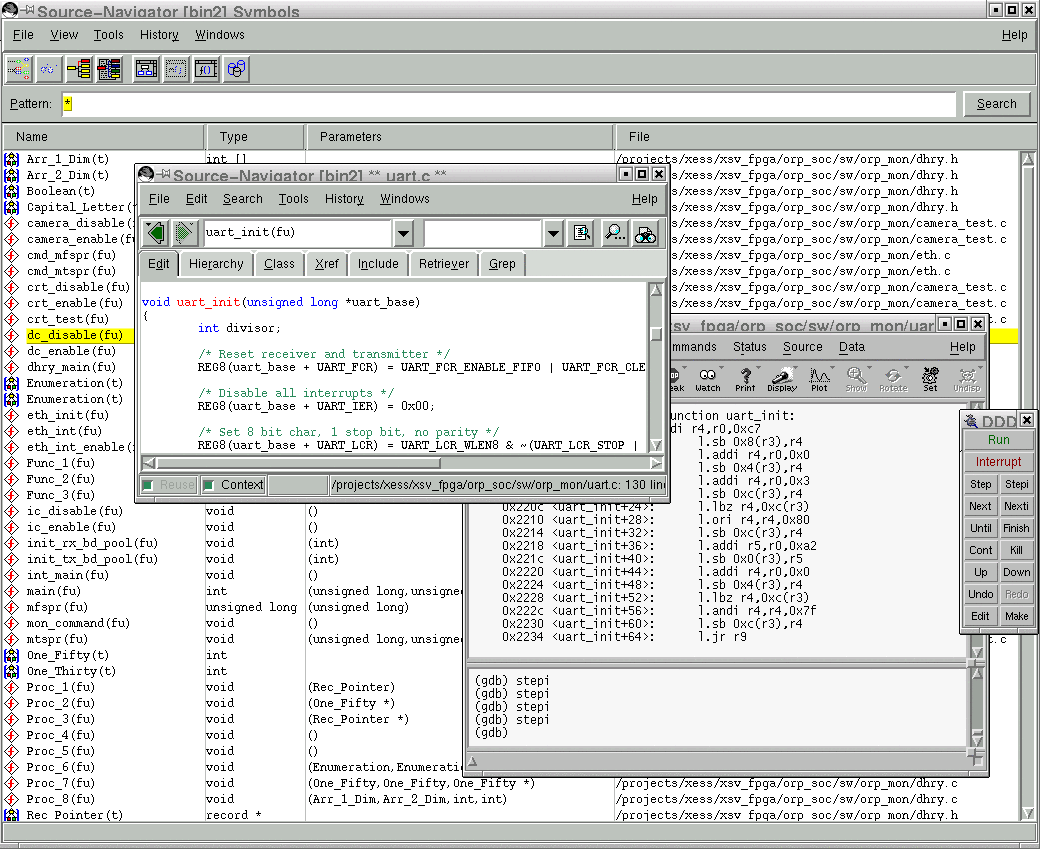Open the Xref tab
The width and height of the screenshot is (1040, 849).
326,264
